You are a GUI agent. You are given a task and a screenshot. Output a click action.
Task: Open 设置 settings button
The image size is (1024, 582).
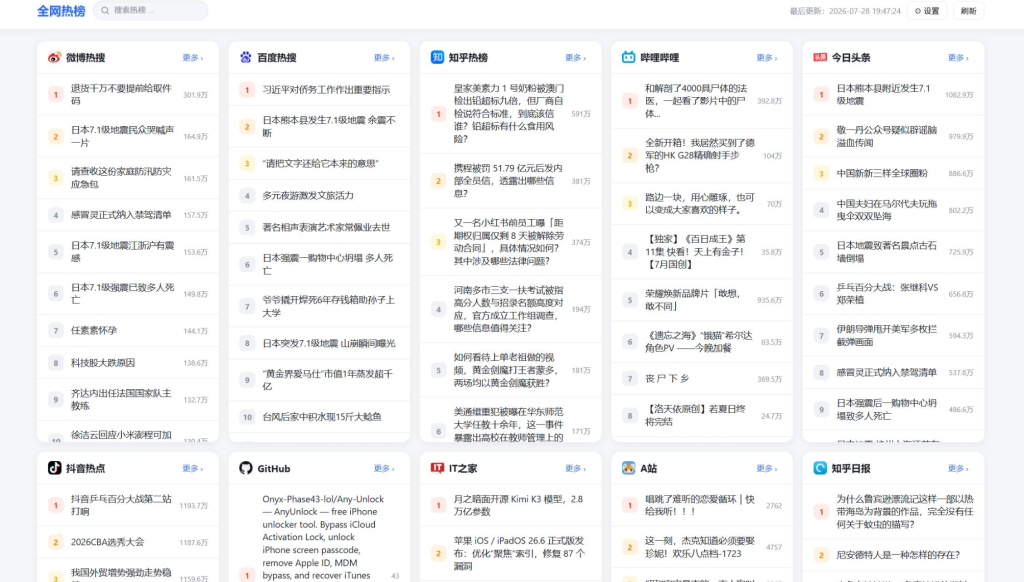tap(927, 10)
